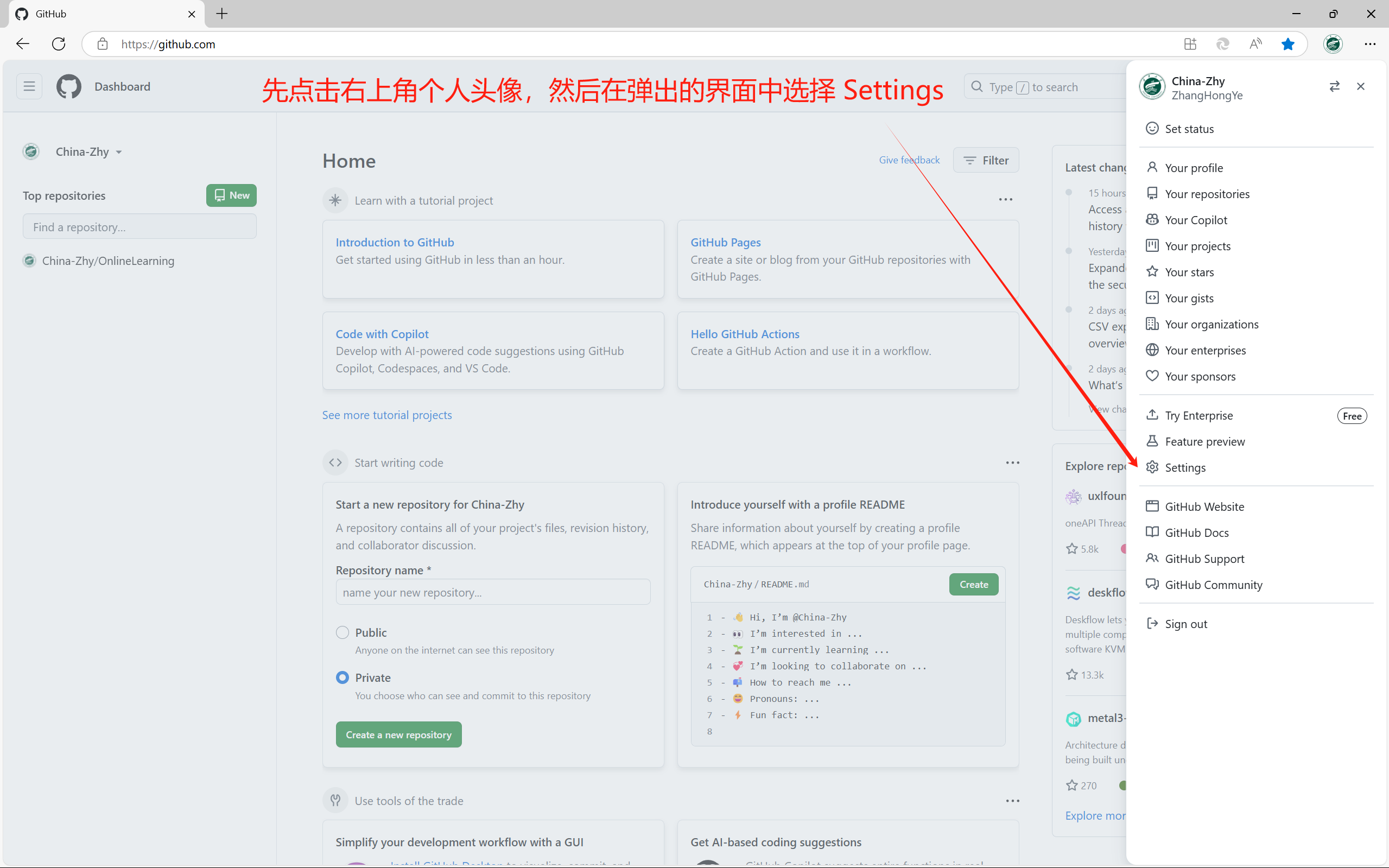Open a new browser tab

pyautogui.click(x=222, y=14)
